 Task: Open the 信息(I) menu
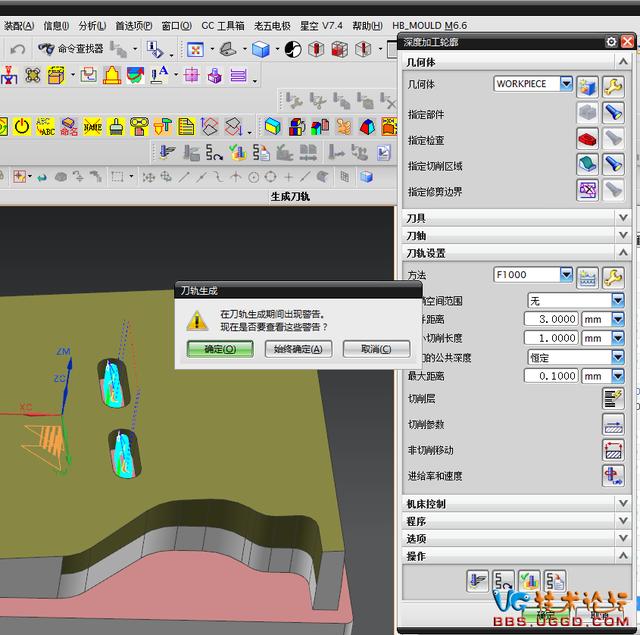tap(56, 26)
